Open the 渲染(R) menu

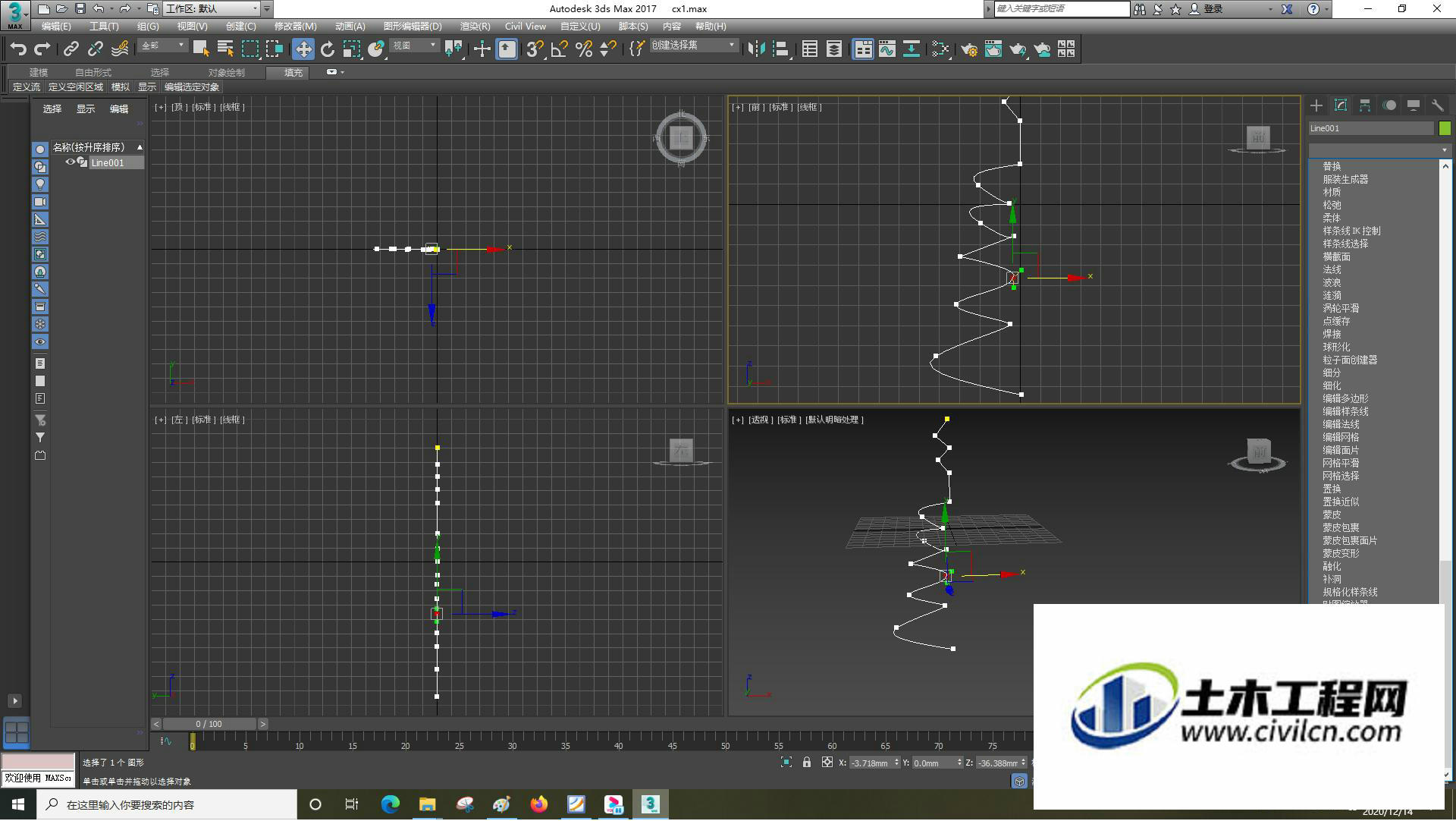coord(475,27)
